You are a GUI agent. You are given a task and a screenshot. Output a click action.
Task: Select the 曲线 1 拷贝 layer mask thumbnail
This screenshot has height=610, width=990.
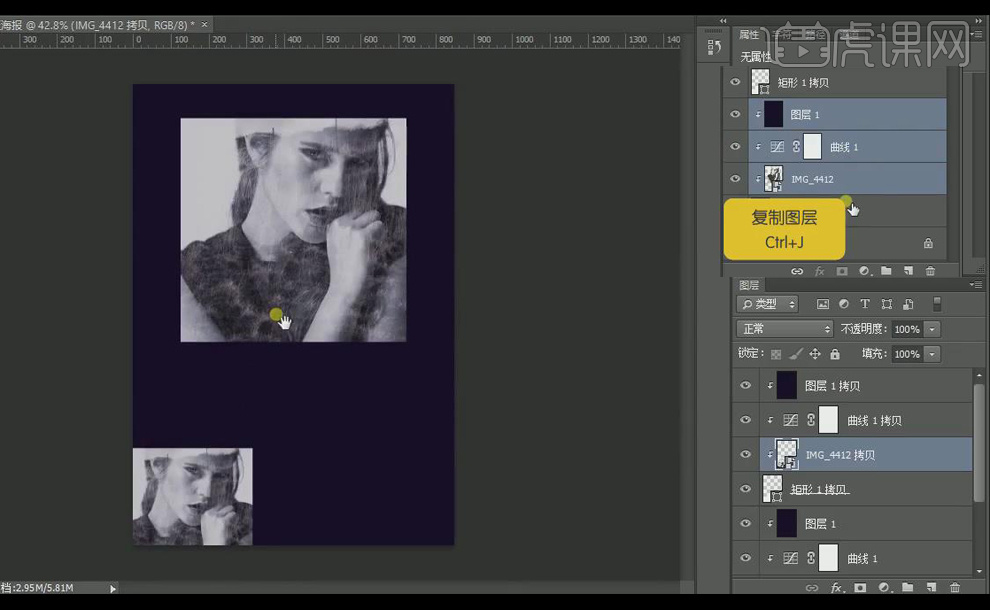point(828,421)
